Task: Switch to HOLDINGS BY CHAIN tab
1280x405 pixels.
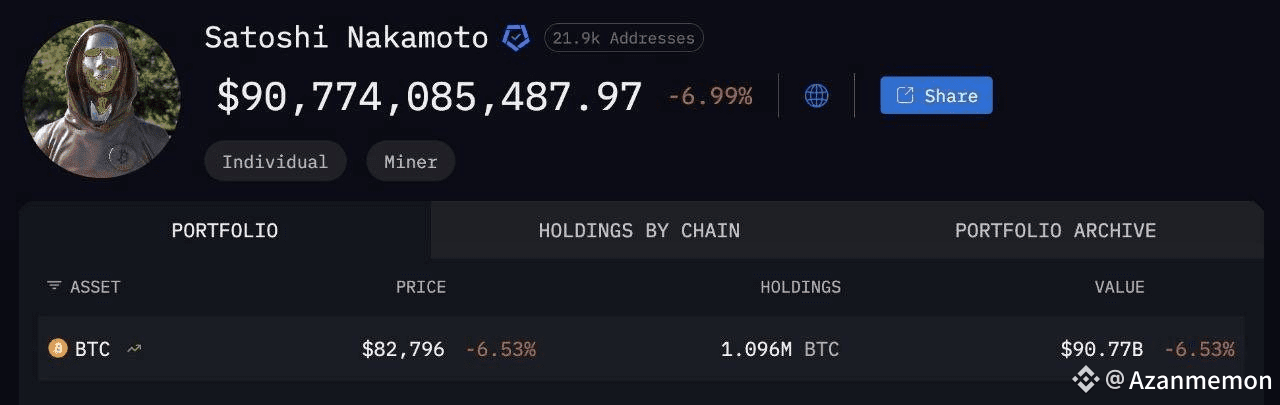Action: pos(639,230)
